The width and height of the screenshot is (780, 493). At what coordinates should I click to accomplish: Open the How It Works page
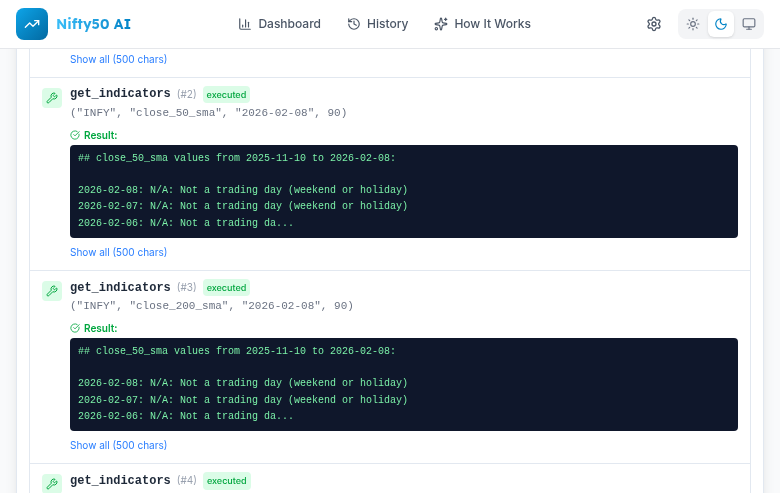coord(482,24)
